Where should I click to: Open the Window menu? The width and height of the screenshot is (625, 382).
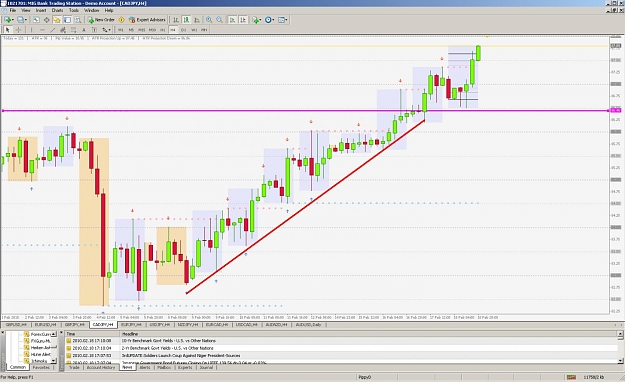[x=92, y=10]
